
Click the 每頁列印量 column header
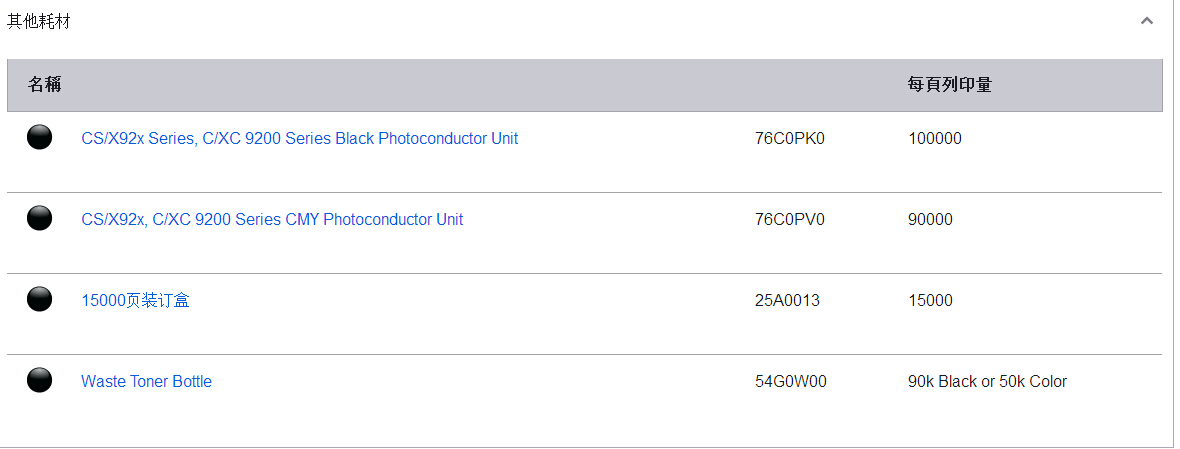(x=950, y=84)
